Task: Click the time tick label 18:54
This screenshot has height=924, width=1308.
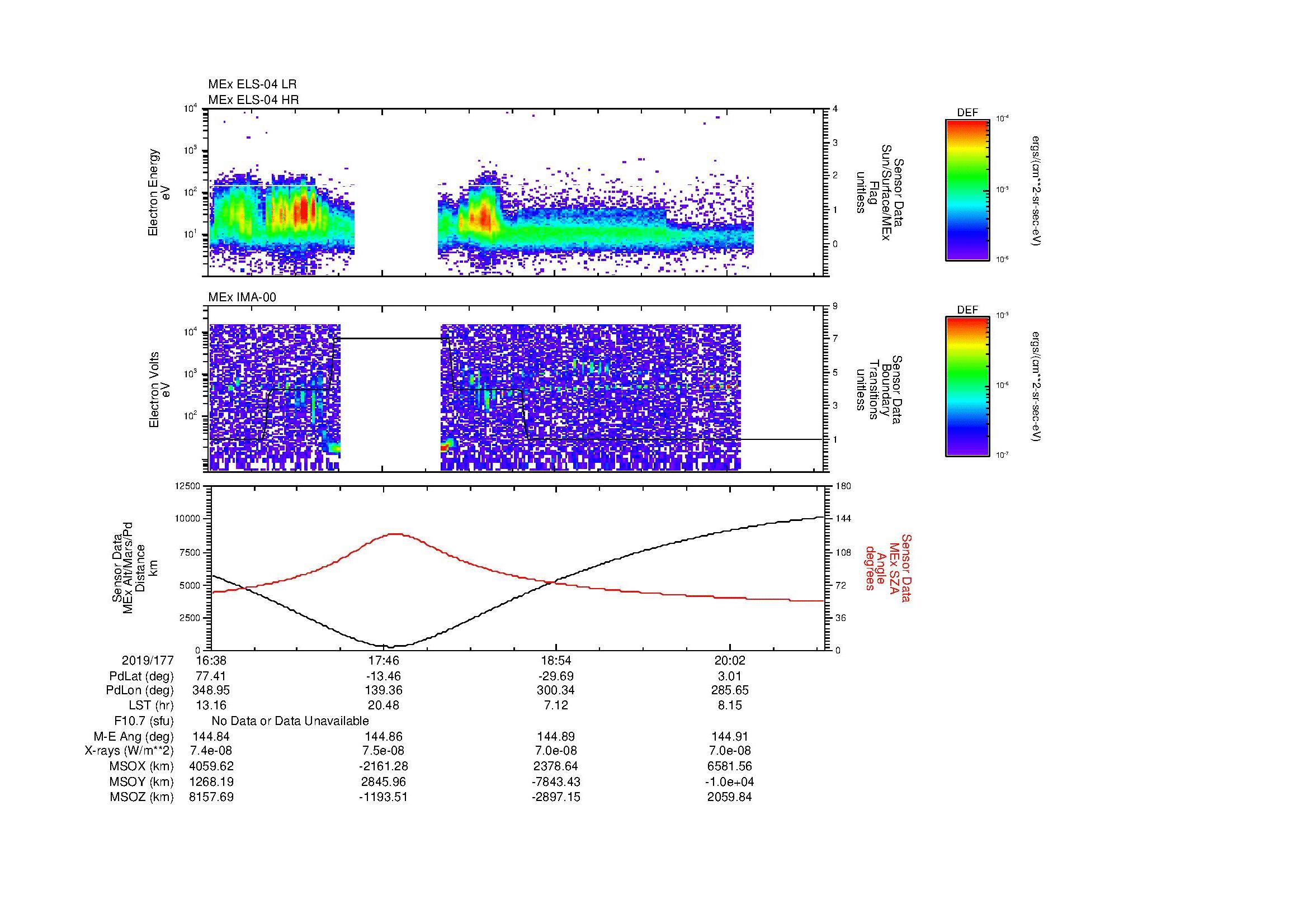Action: (x=556, y=661)
